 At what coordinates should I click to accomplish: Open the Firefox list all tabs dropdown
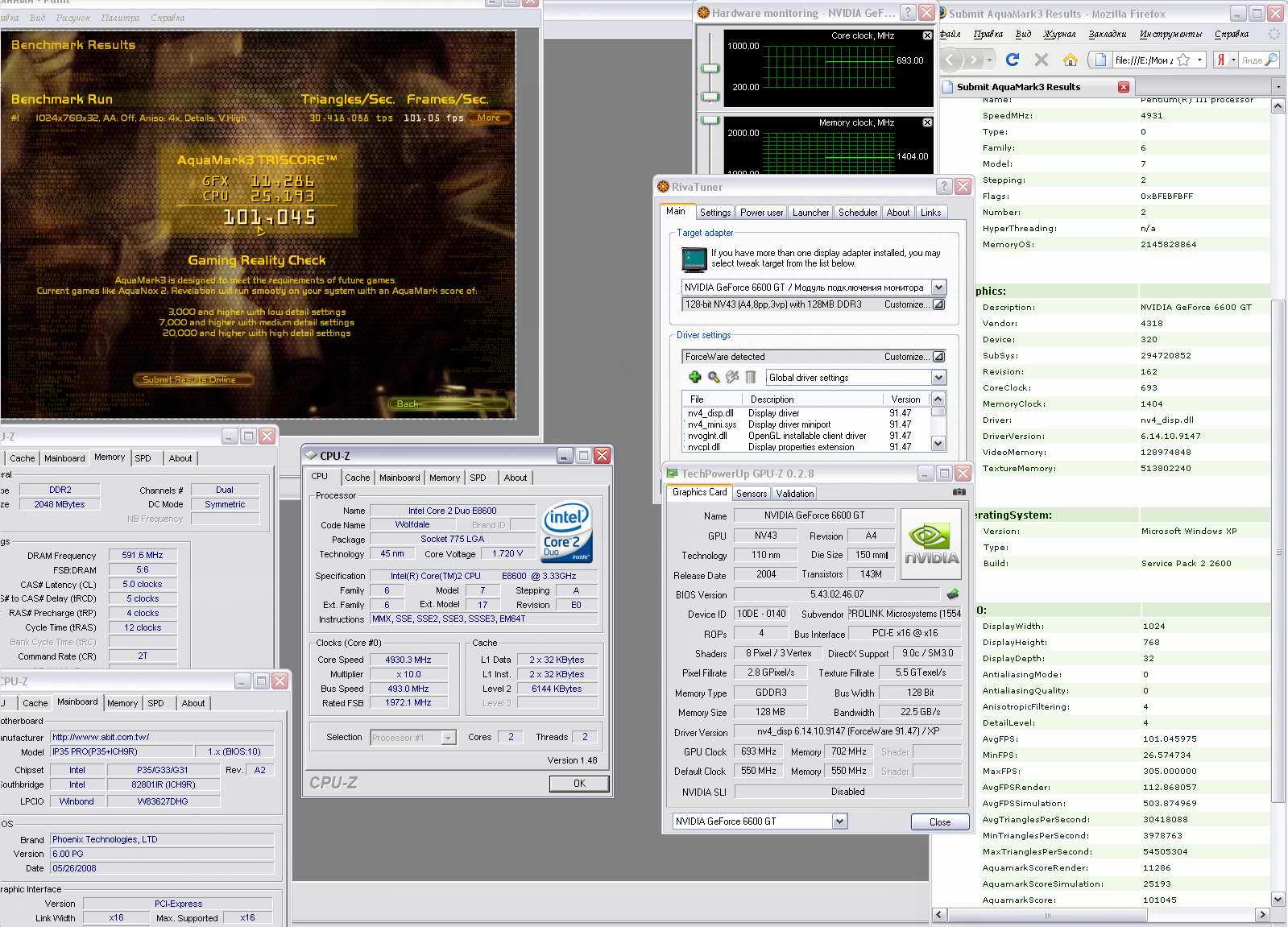coord(1278,87)
